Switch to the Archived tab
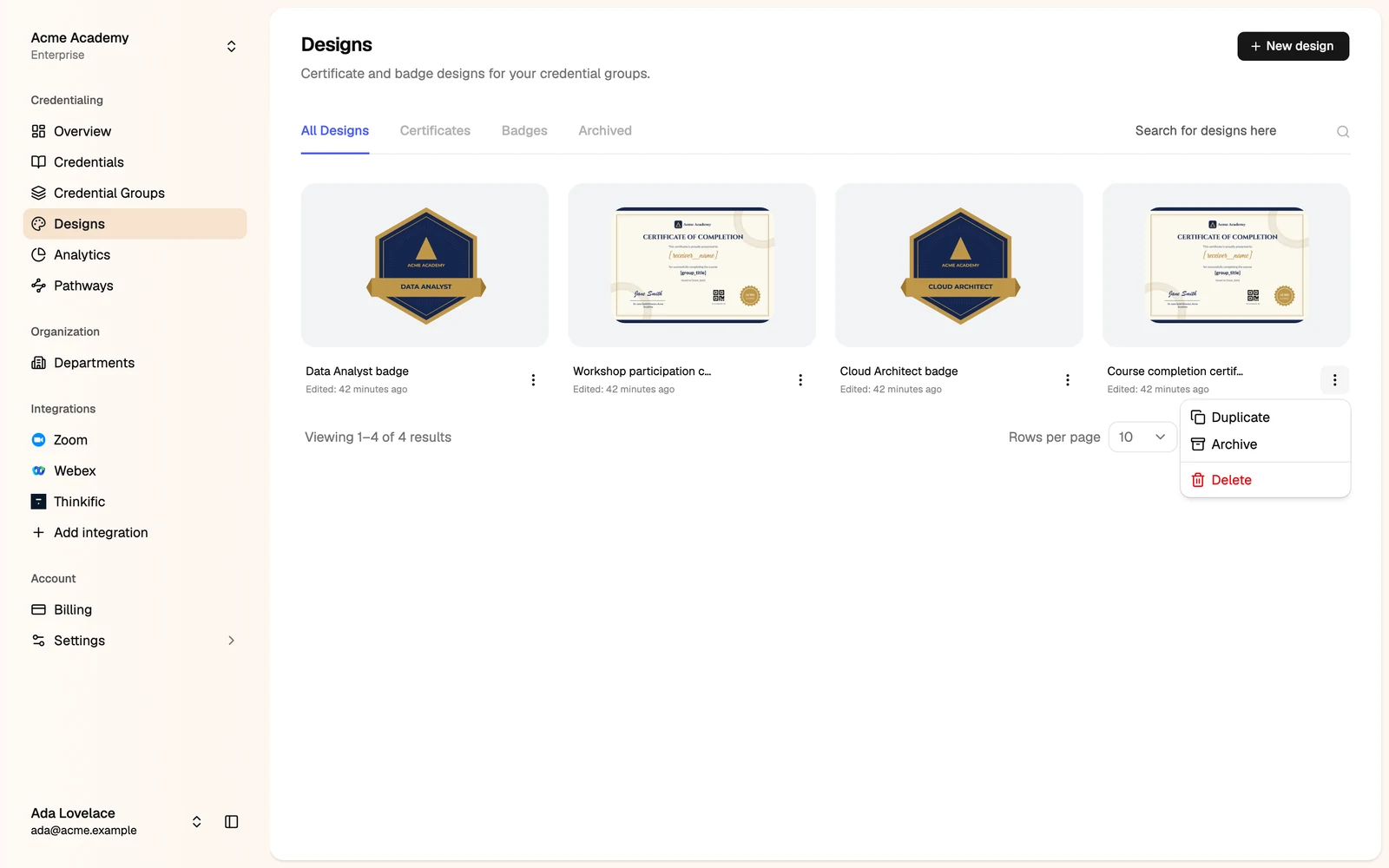 tap(605, 131)
